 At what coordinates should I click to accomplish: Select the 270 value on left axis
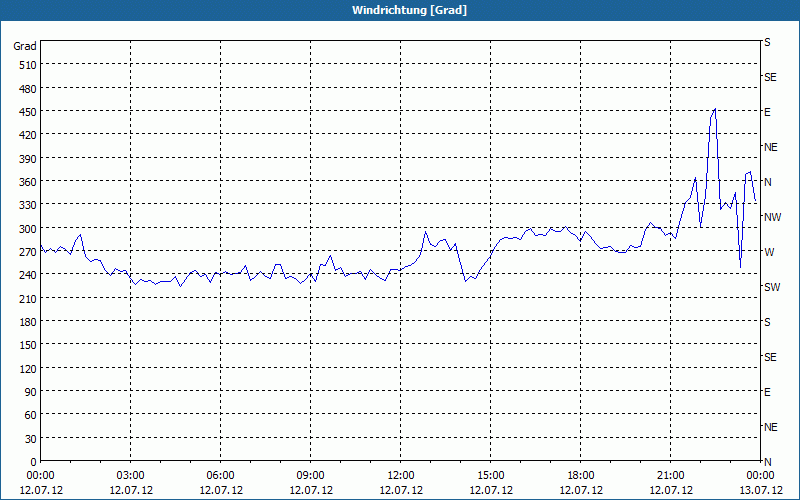coord(28,252)
